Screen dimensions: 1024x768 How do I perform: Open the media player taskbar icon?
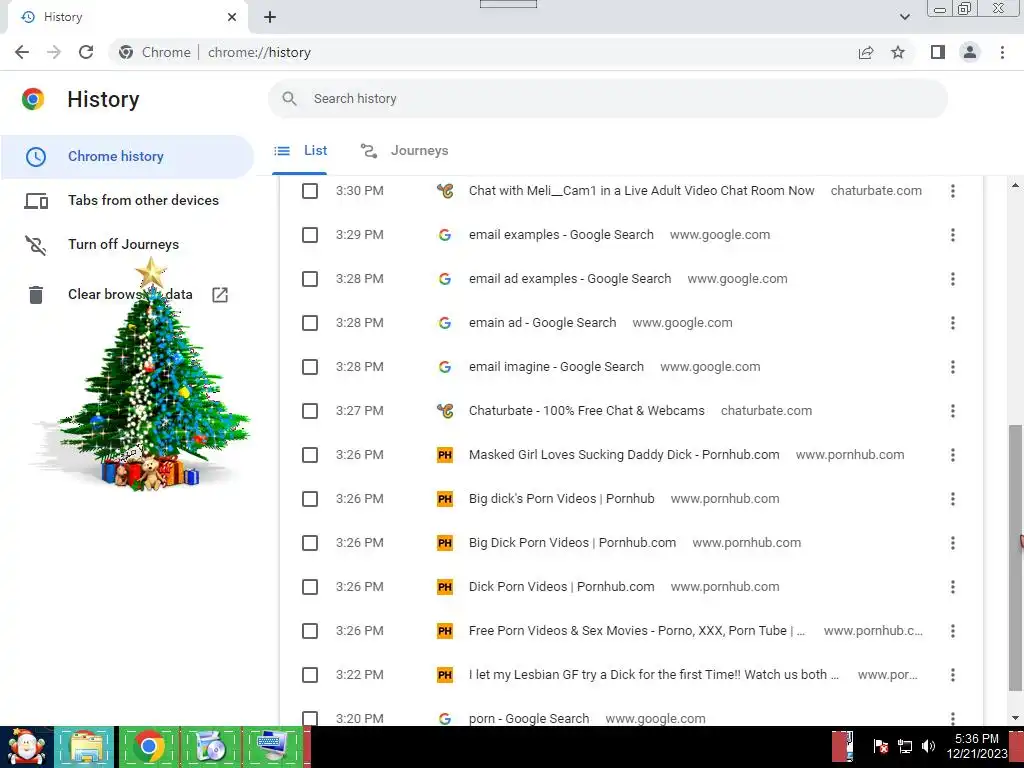pyautogui.click(x=211, y=747)
